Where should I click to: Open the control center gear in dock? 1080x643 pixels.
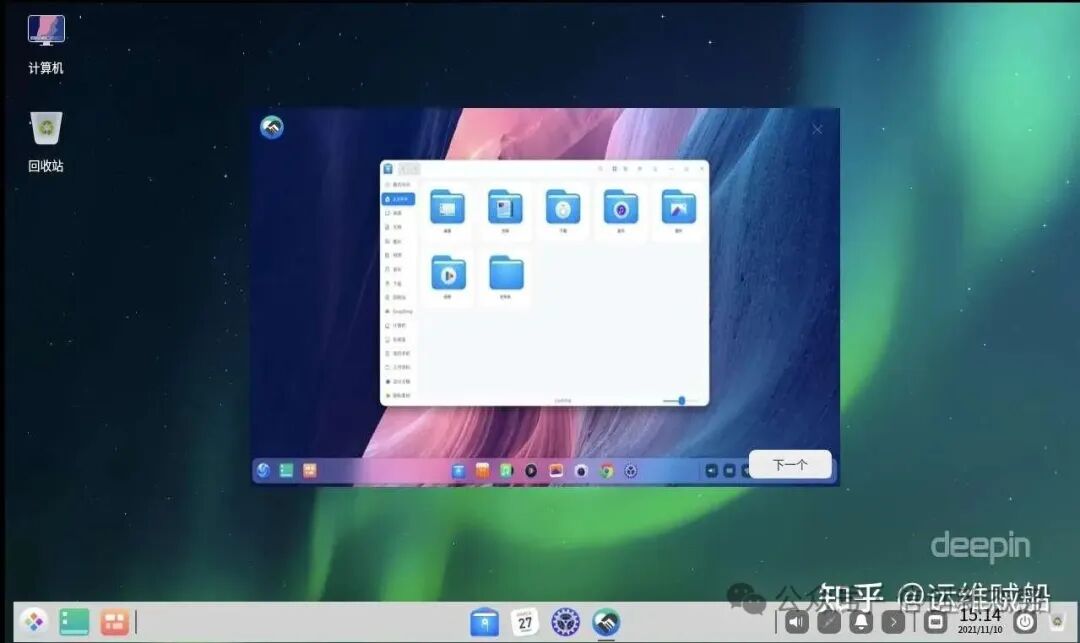[x=565, y=622]
